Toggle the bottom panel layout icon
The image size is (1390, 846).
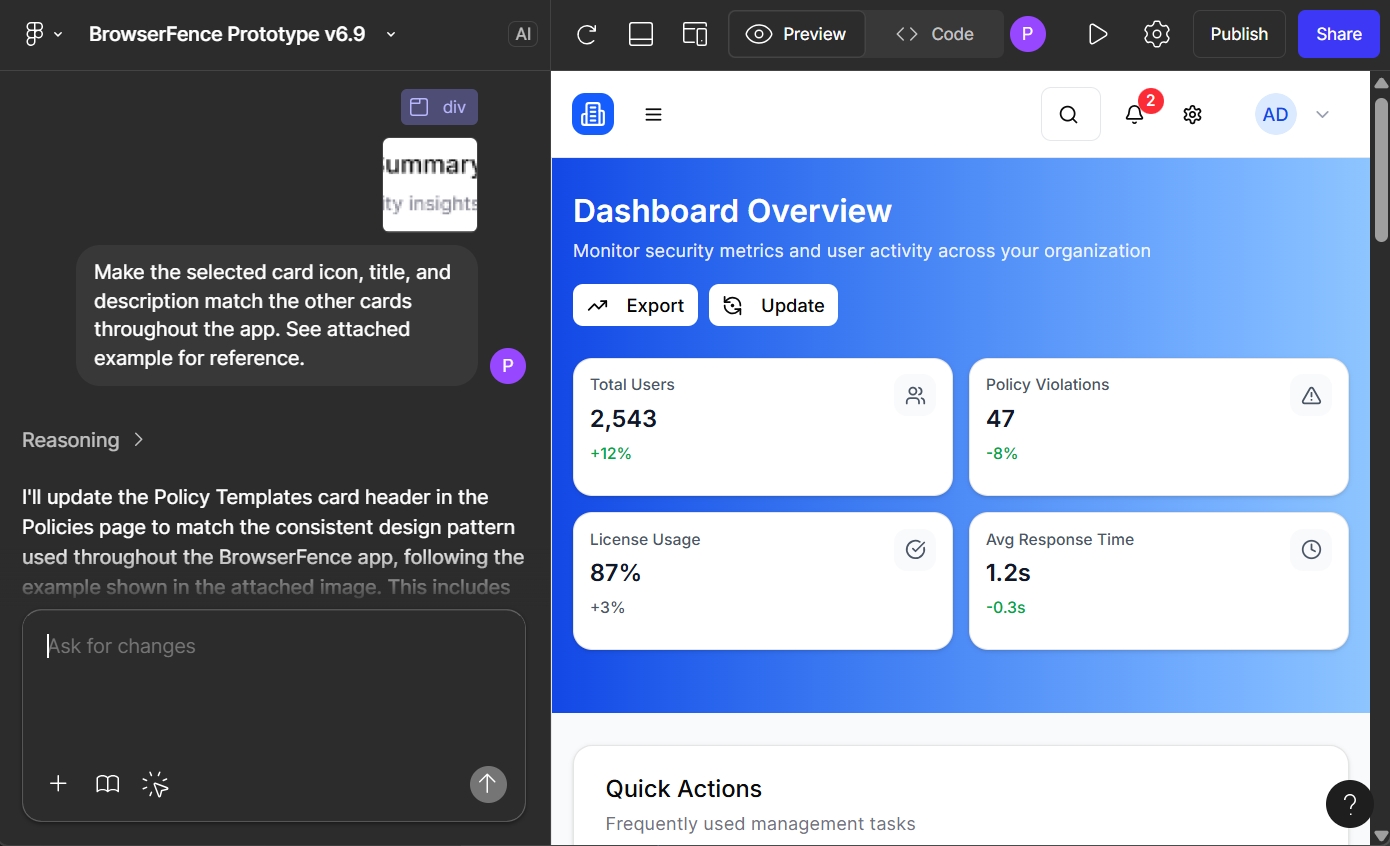click(641, 35)
